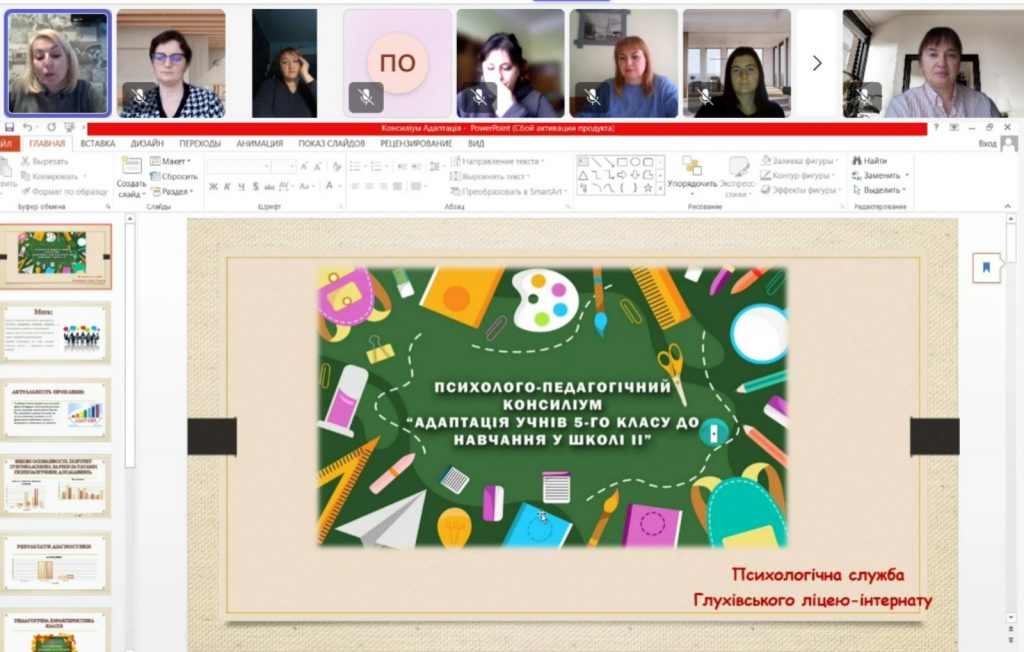Open the АНИМАЦИЯ ribbon tab
The height and width of the screenshot is (652, 1024).
260,143
